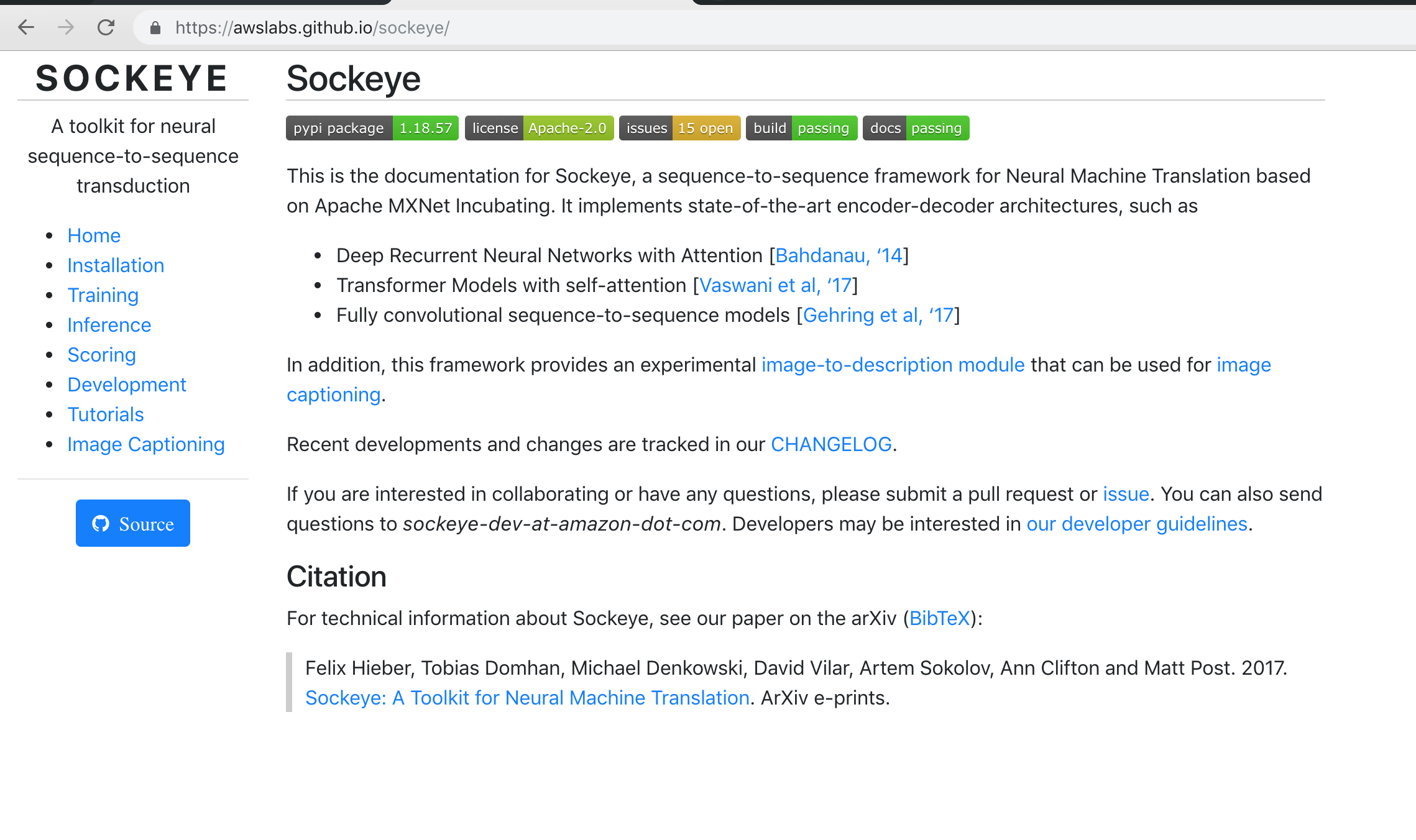Open the Installation page in the sidebar
The image size is (1416, 840).
coord(116,265)
